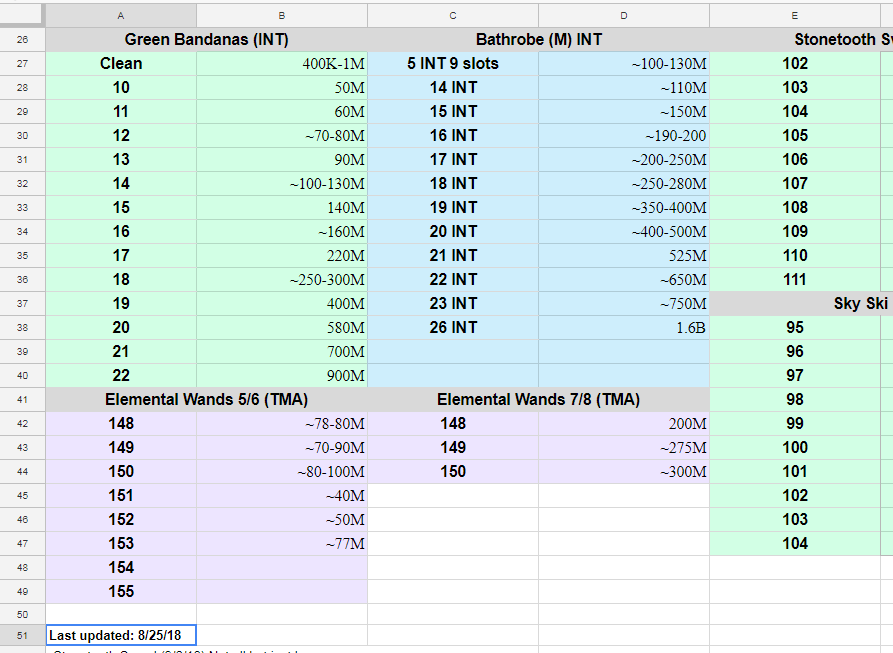Screen dimensions: 893x653
Task: Select column C header
Action: pyautogui.click(x=453, y=16)
